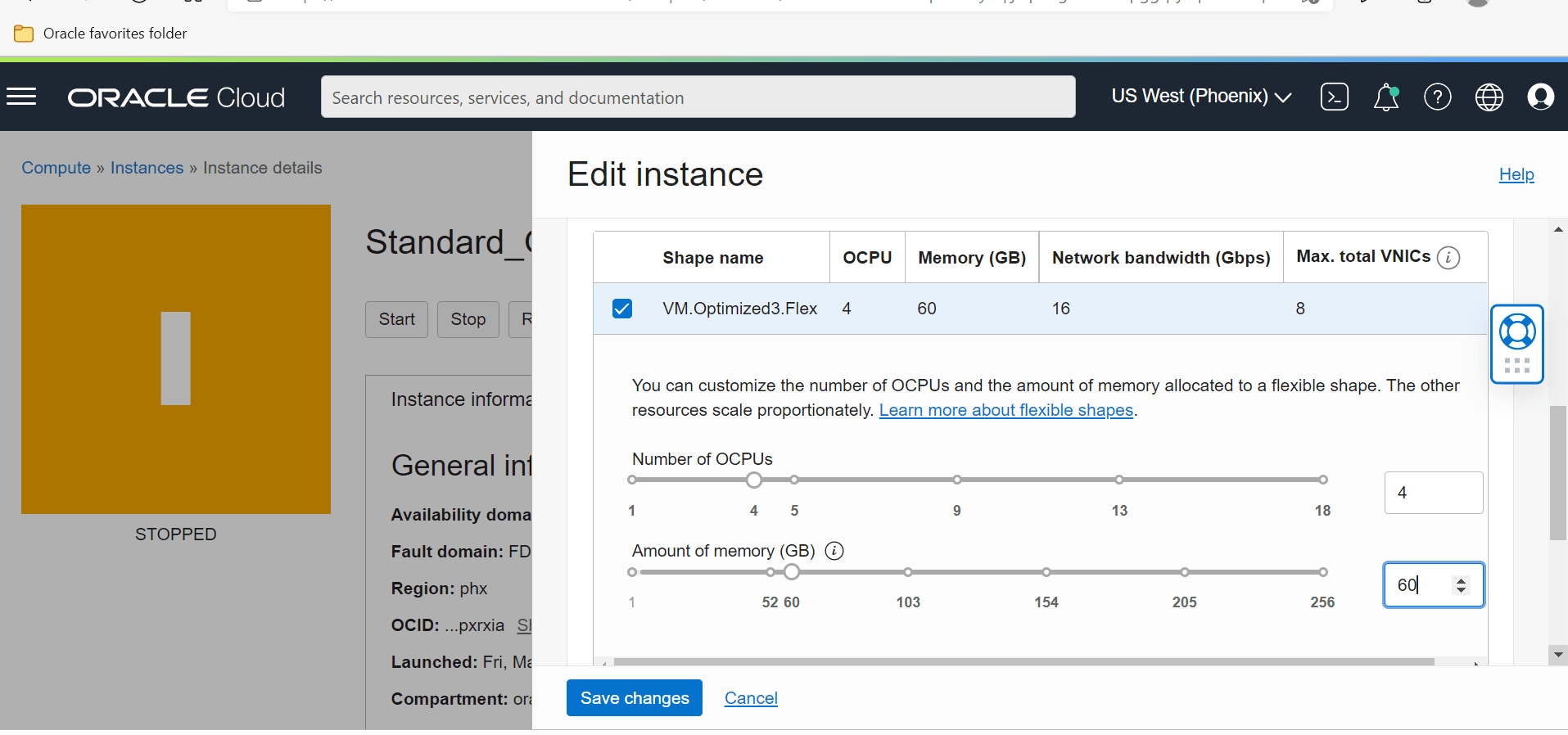
Task: Click the OCPU count input field
Action: (1434, 493)
